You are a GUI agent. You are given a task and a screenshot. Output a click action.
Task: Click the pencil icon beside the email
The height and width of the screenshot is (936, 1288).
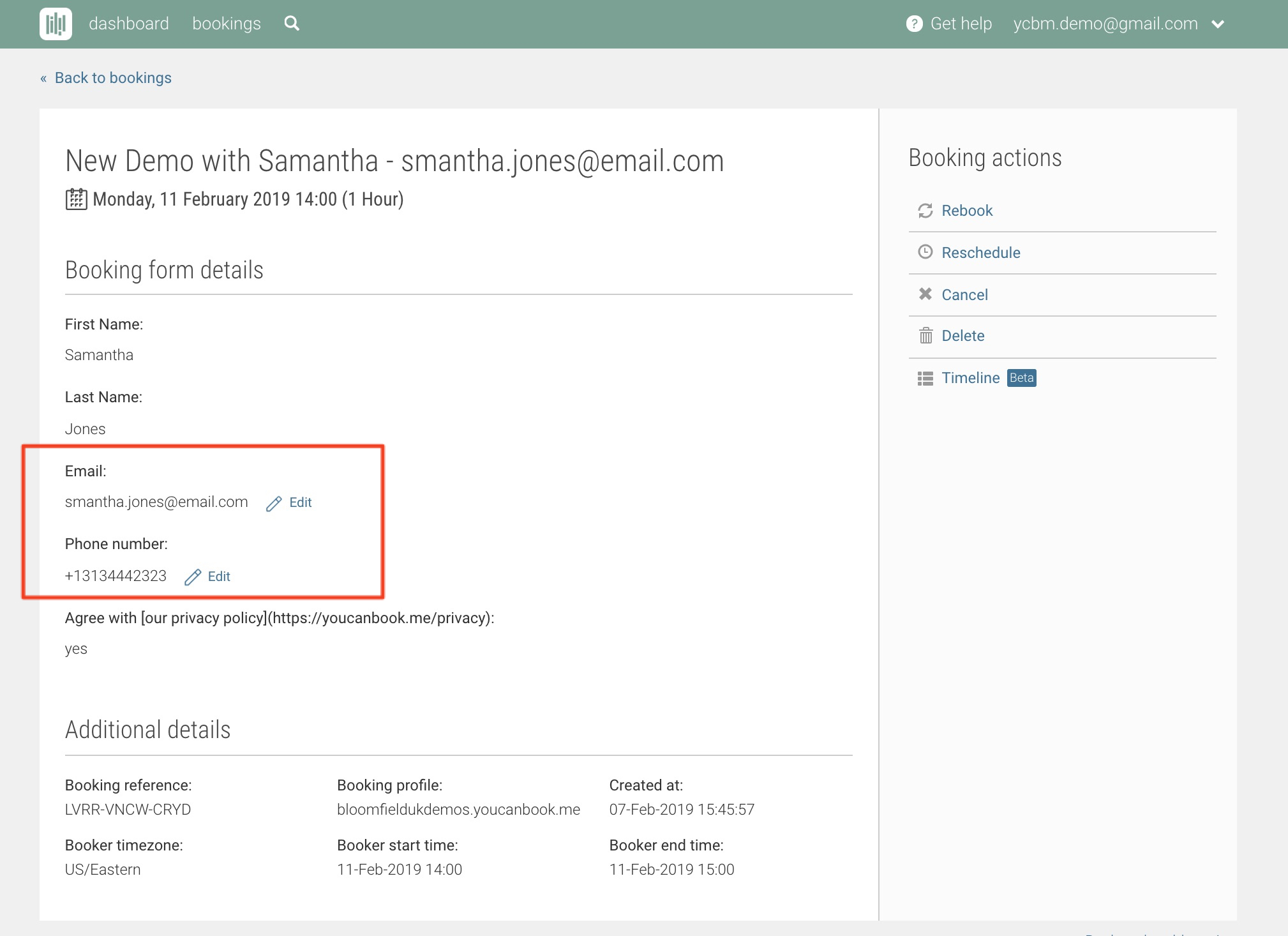coord(274,504)
